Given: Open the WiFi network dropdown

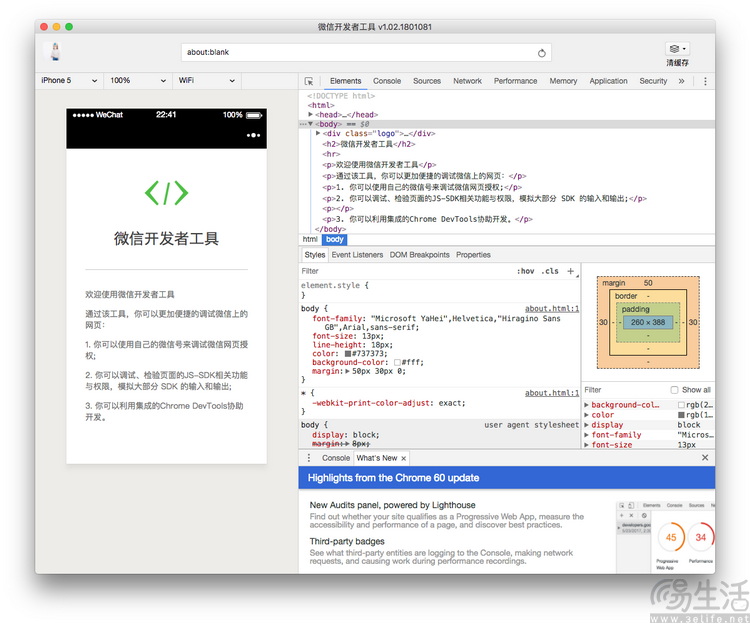Looking at the screenshot, I should 203,81.
